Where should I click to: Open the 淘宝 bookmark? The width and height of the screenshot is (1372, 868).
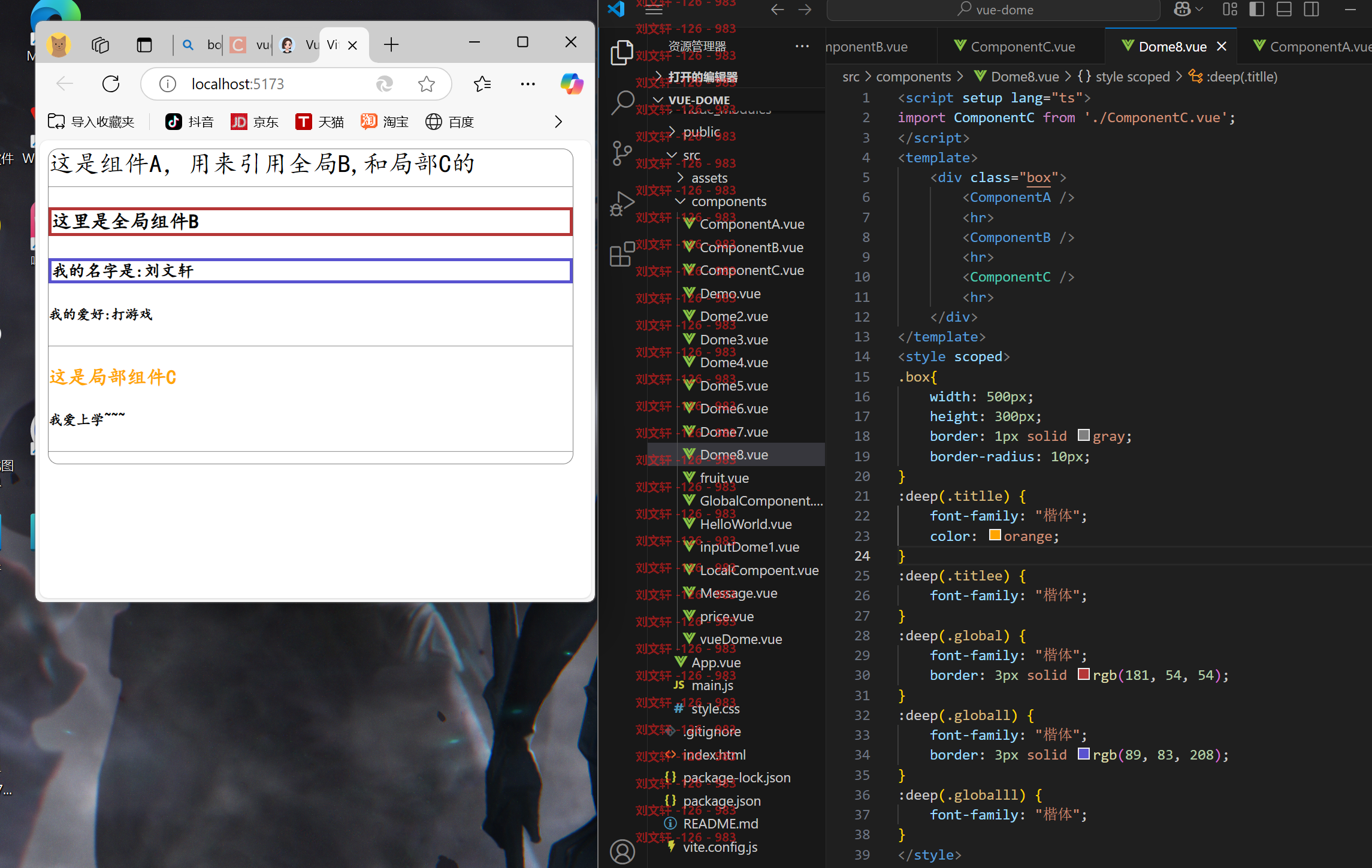(385, 122)
